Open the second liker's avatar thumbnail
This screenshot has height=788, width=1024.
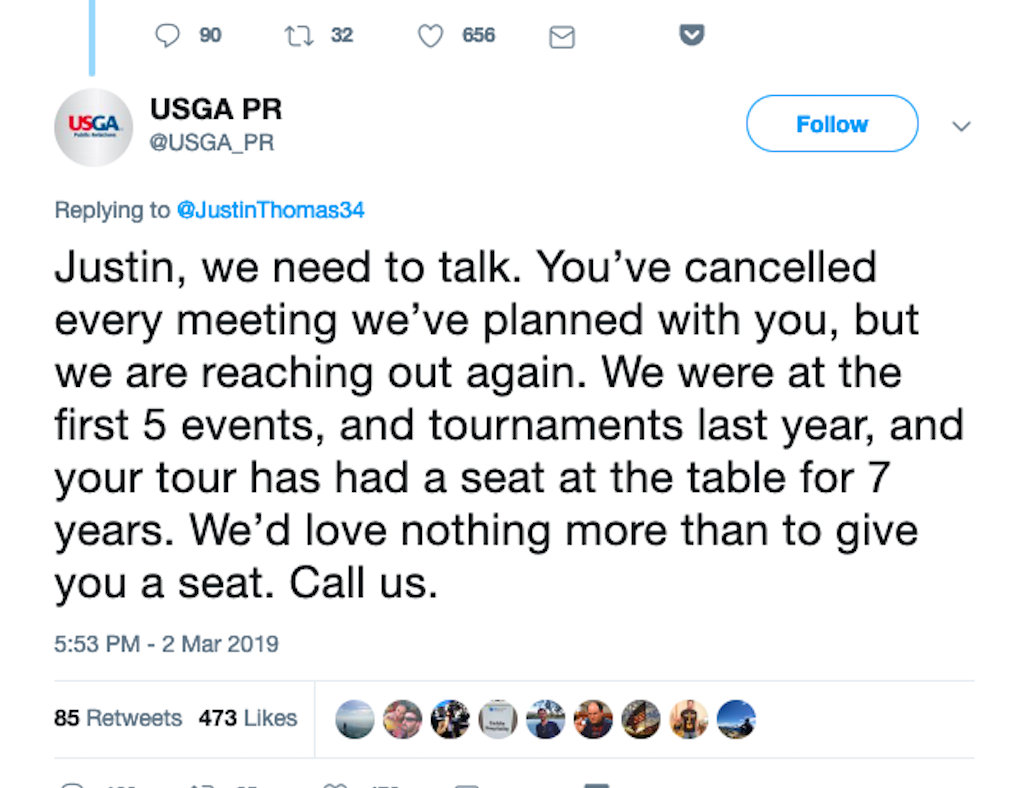[402, 719]
